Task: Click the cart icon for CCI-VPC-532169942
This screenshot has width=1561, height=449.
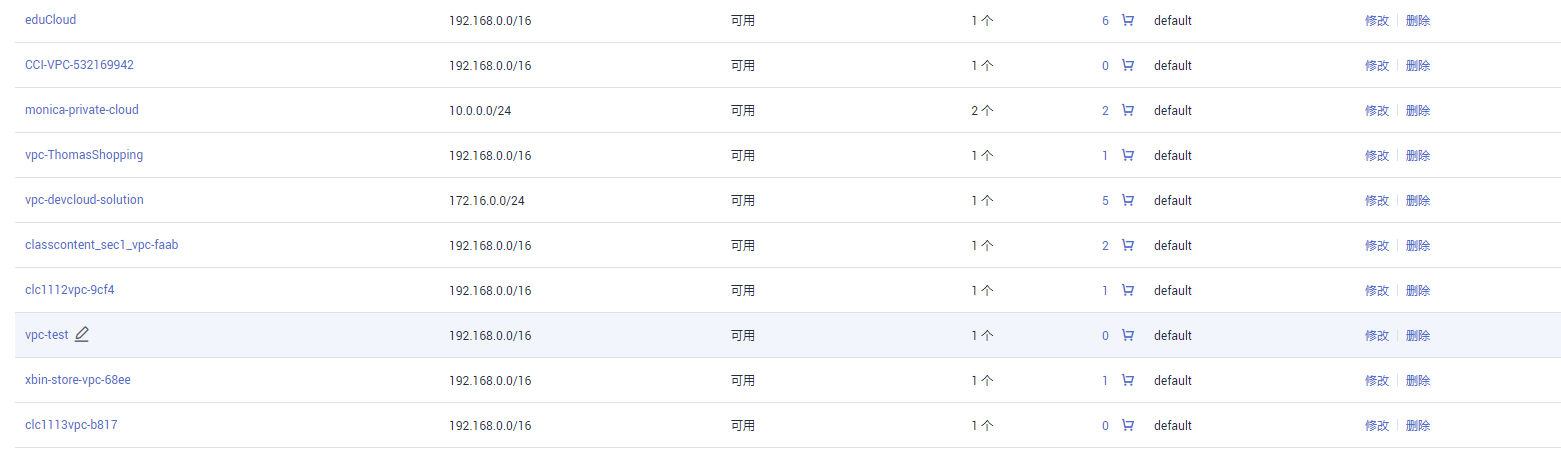Action: pyautogui.click(x=1128, y=65)
